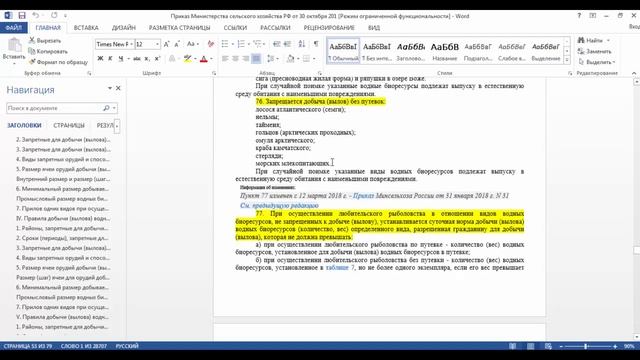This screenshot has height=360, width=640.
Task: Click the bulleted list icon
Action: [x=224, y=44]
